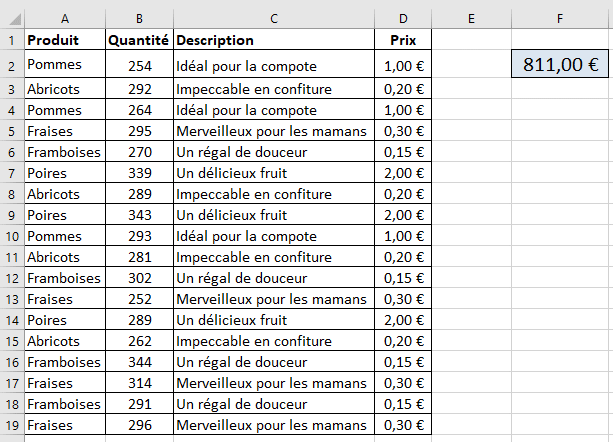This screenshot has width=613, height=442.
Task: Click column B header
Action: [x=139, y=18]
